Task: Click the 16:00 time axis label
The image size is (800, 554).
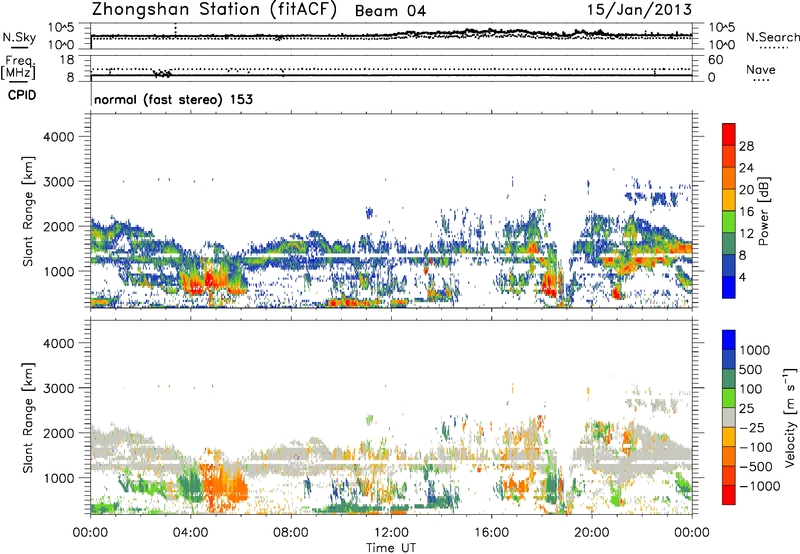Action: pos(491,533)
